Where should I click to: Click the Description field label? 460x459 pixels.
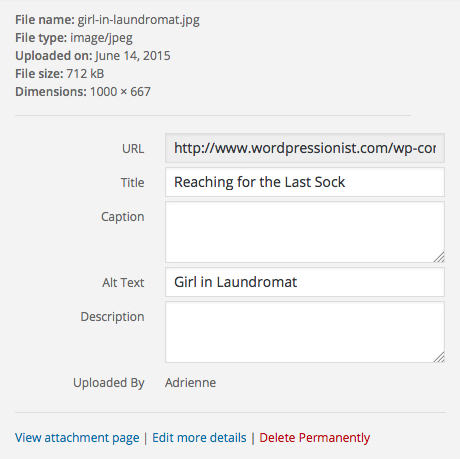tap(112, 317)
